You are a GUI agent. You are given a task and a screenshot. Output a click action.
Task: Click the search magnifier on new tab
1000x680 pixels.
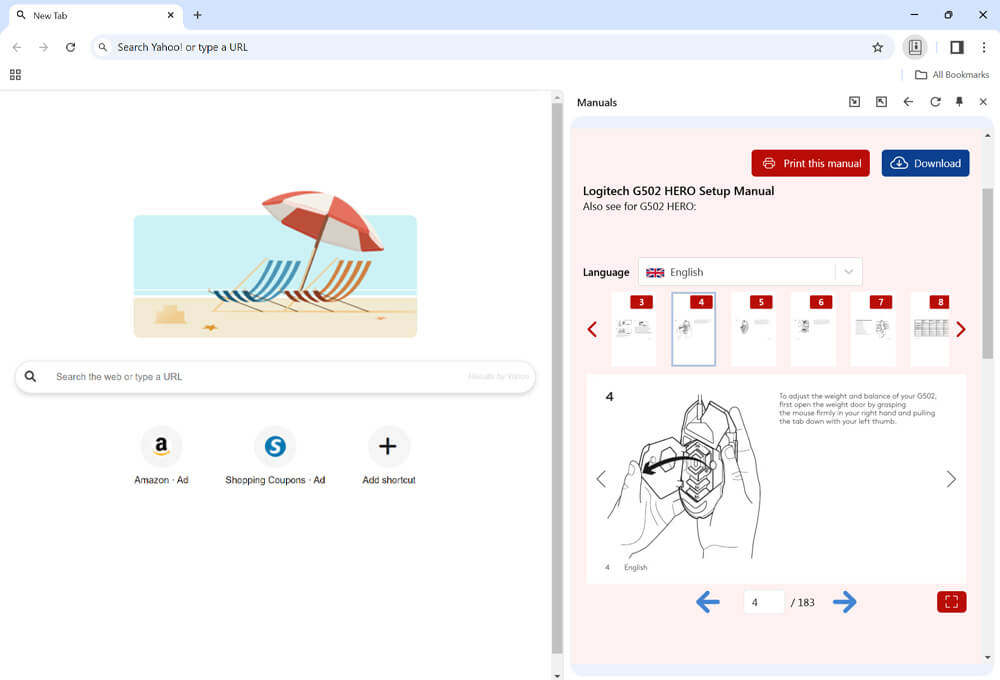pyautogui.click(x=30, y=377)
